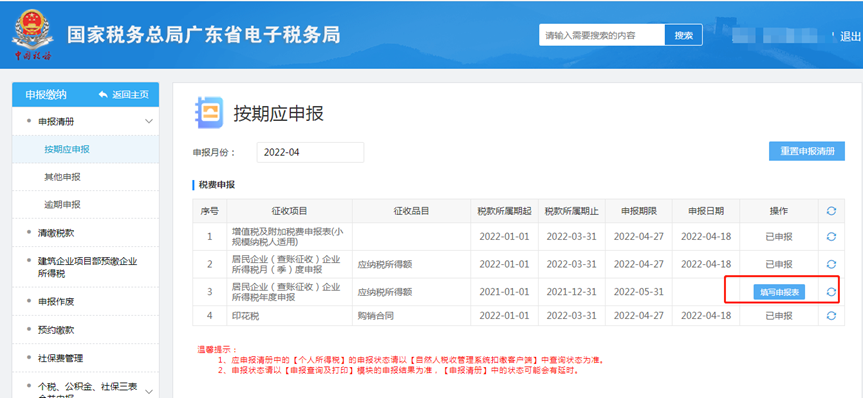Open 按期应申报 in sidebar
The image size is (863, 398).
point(67,149)
